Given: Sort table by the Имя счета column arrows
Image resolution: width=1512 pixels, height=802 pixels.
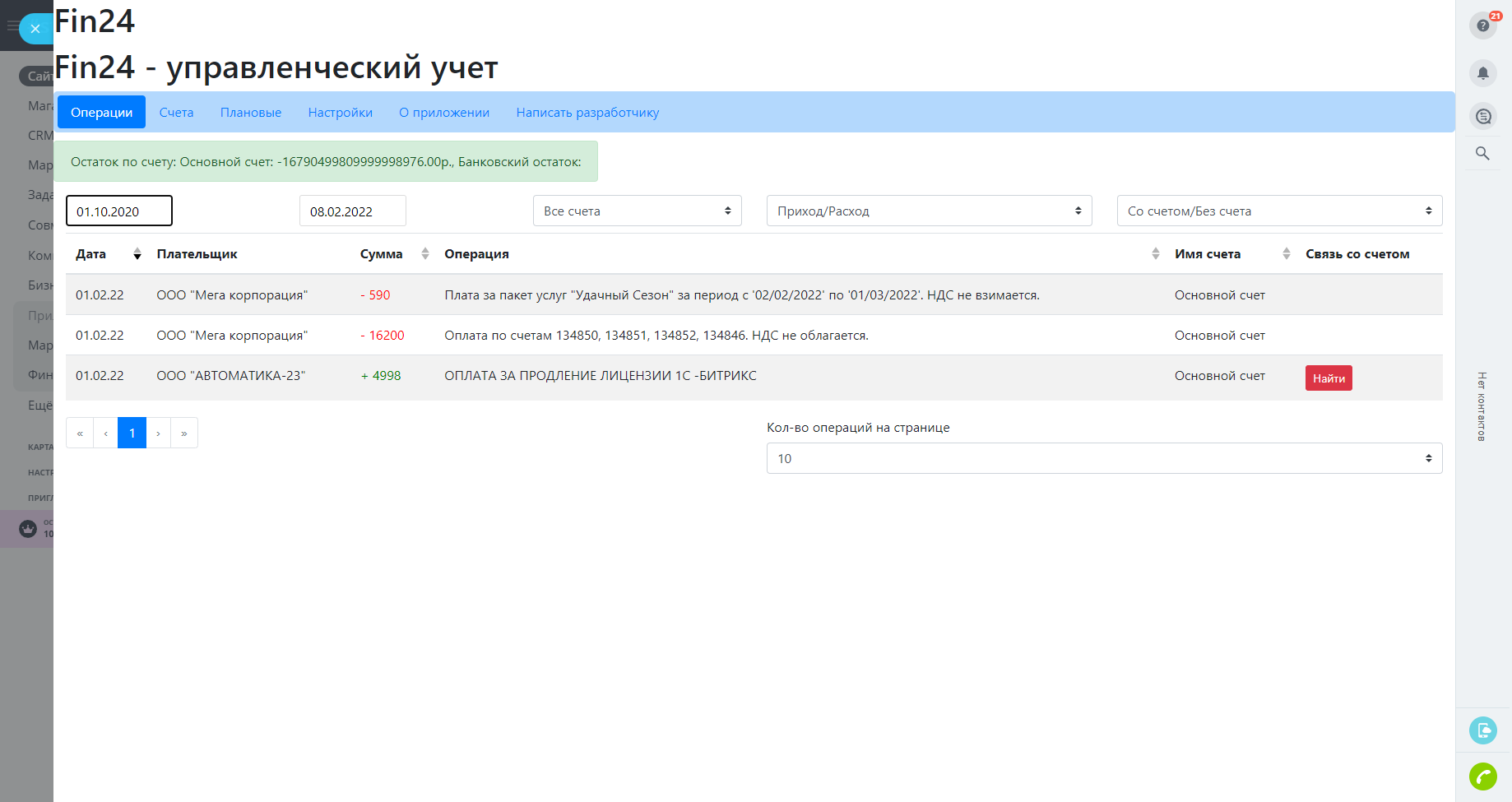Looking at the screenshot, I should click(x=1287, y=254).
